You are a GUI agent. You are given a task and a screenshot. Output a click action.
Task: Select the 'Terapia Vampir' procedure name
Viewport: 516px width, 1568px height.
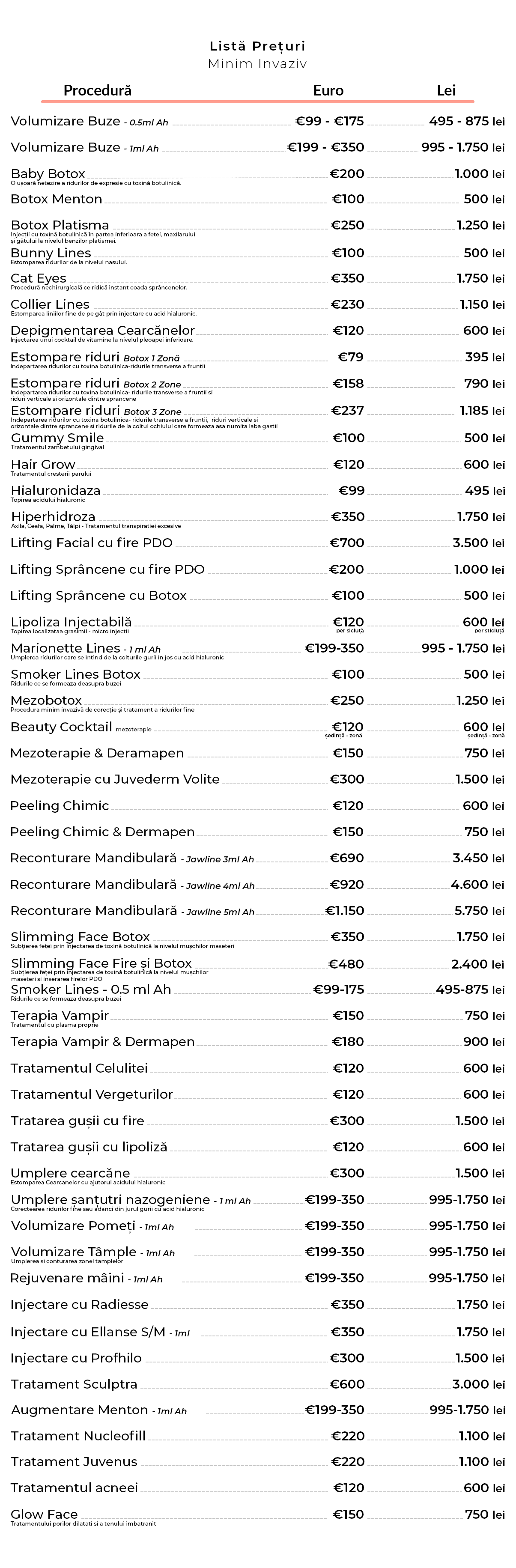pyautogui.click(x=60, y=1015)
